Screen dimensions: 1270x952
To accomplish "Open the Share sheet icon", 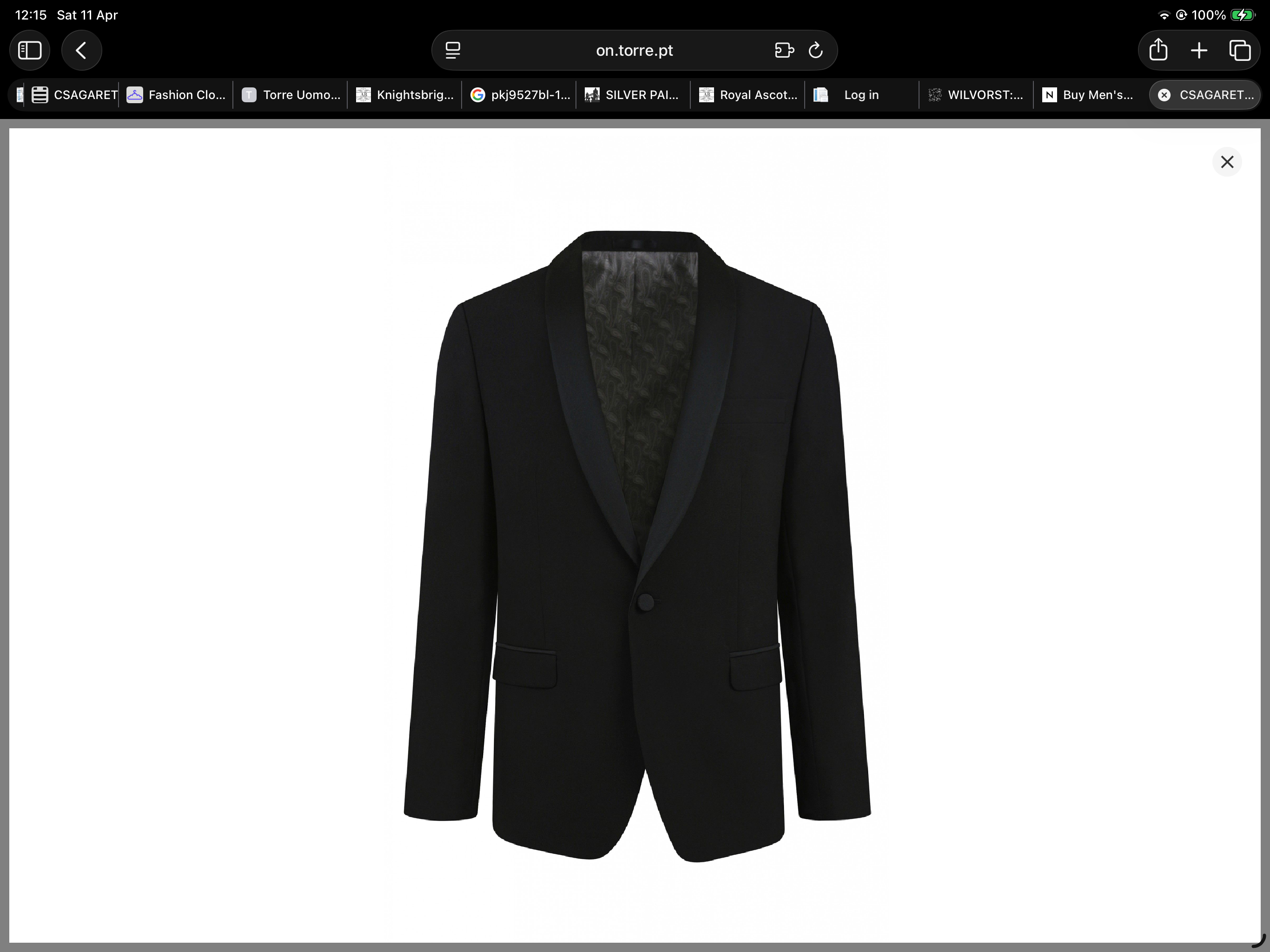I will (1158, 50).
